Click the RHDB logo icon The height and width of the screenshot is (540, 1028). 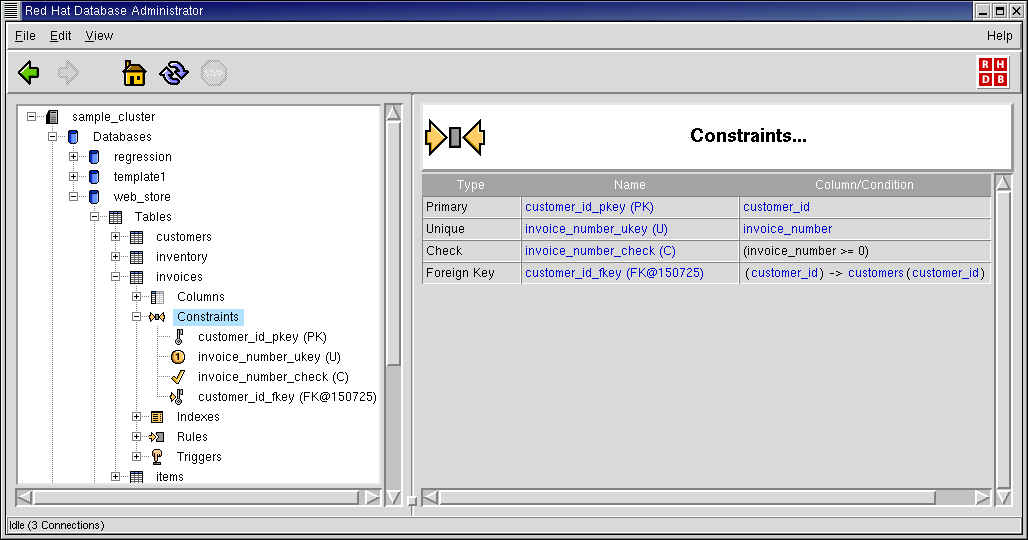993,72
